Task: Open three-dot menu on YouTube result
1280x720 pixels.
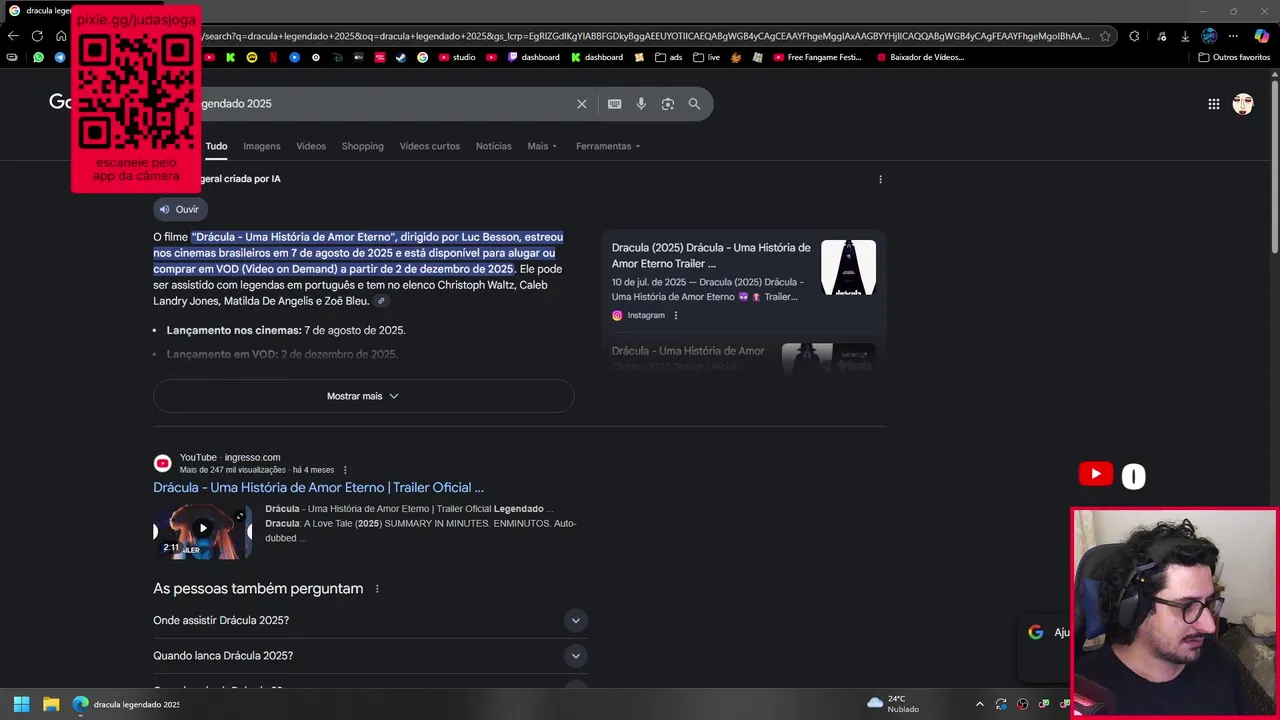Action: 345,470
